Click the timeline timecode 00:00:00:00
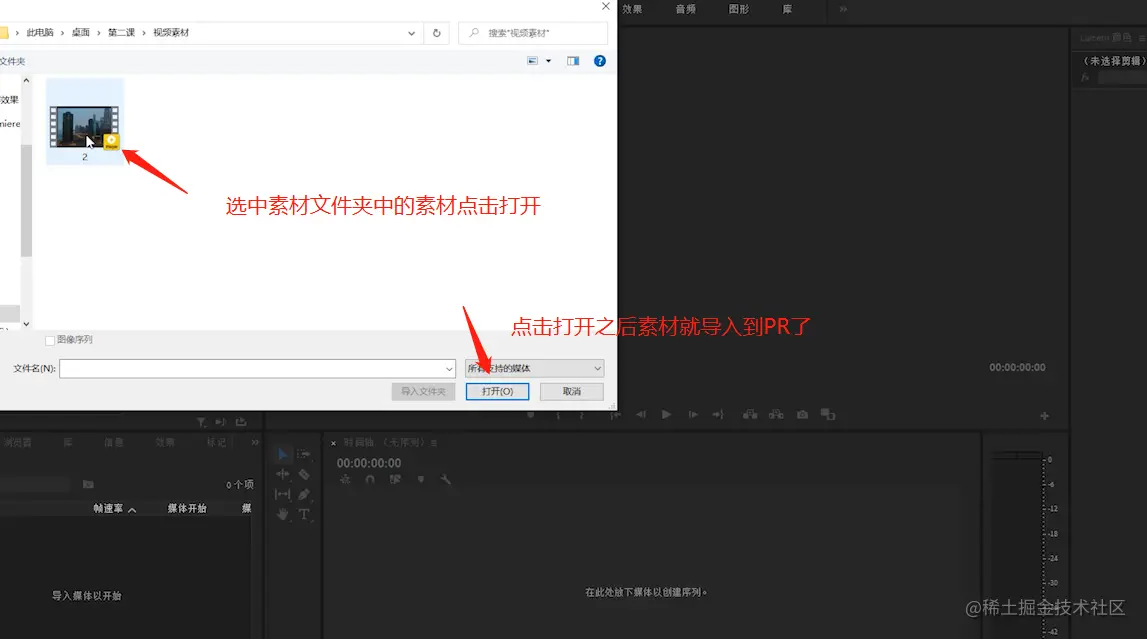Viewport: 1147px width, 639px height. (x=369, y=463)
